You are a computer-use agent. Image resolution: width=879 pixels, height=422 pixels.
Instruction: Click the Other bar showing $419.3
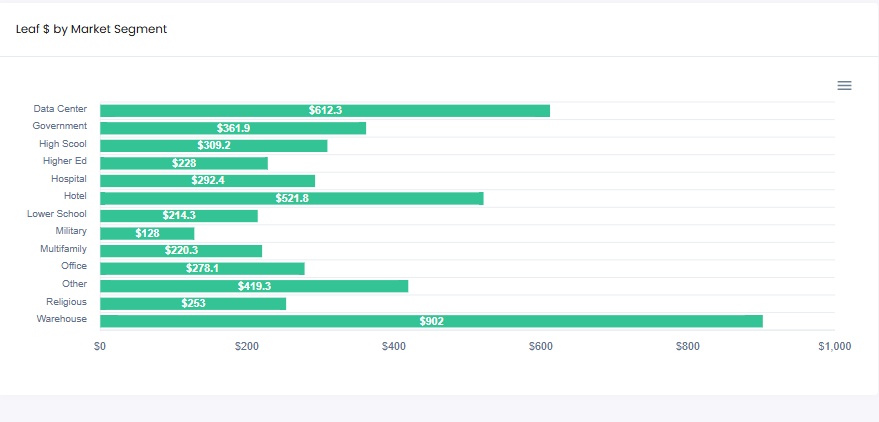[x=254, y=286]
